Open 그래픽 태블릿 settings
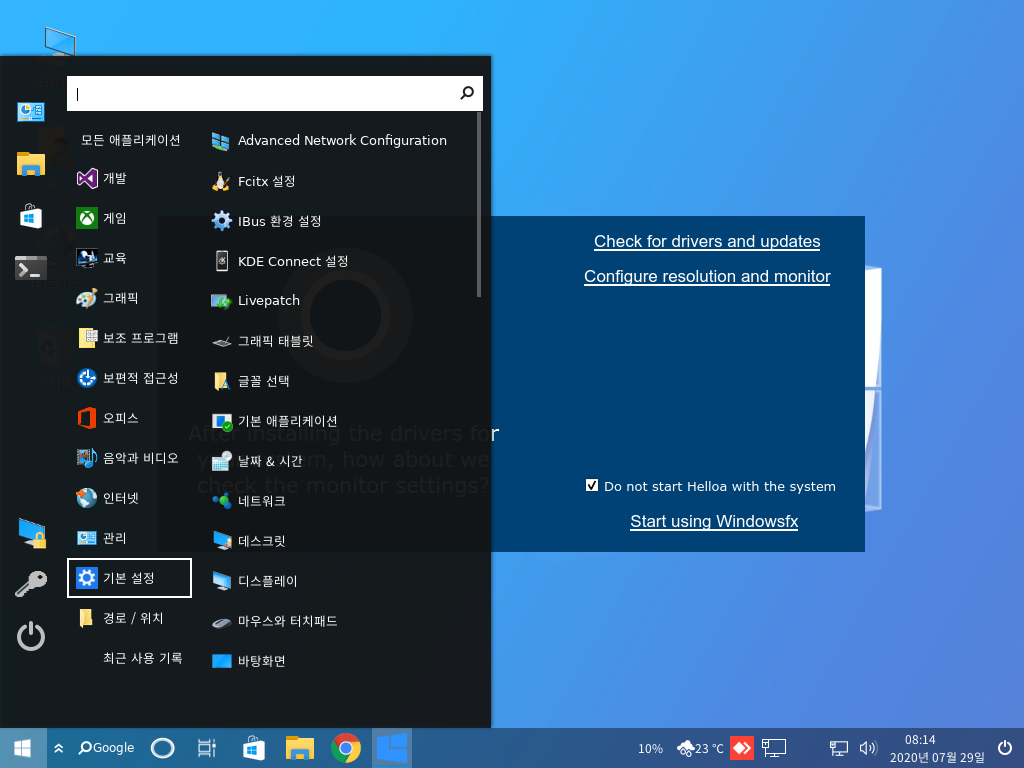The image size is (1024, 768). [263, 341]
